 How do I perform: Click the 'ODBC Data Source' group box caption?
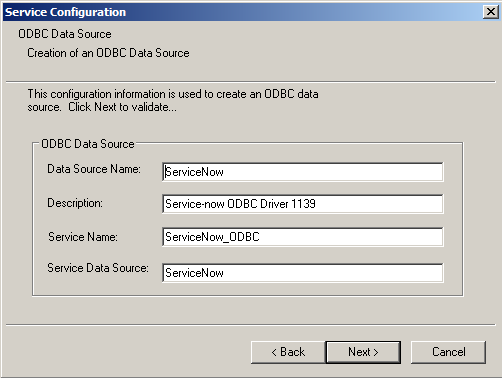coord(88,144)
